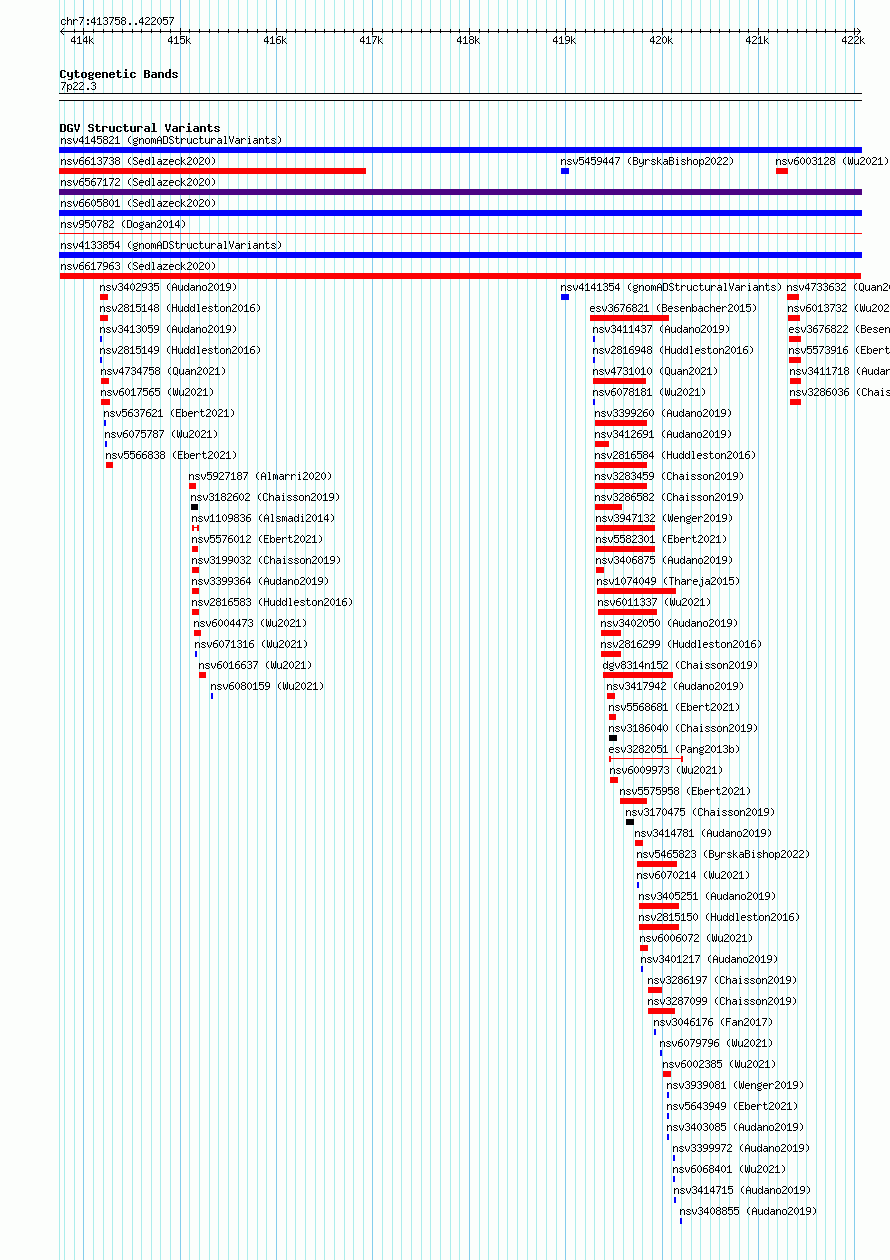Open nsv6617963 (Sedlazeck2020) label

(x=138, y=266)
